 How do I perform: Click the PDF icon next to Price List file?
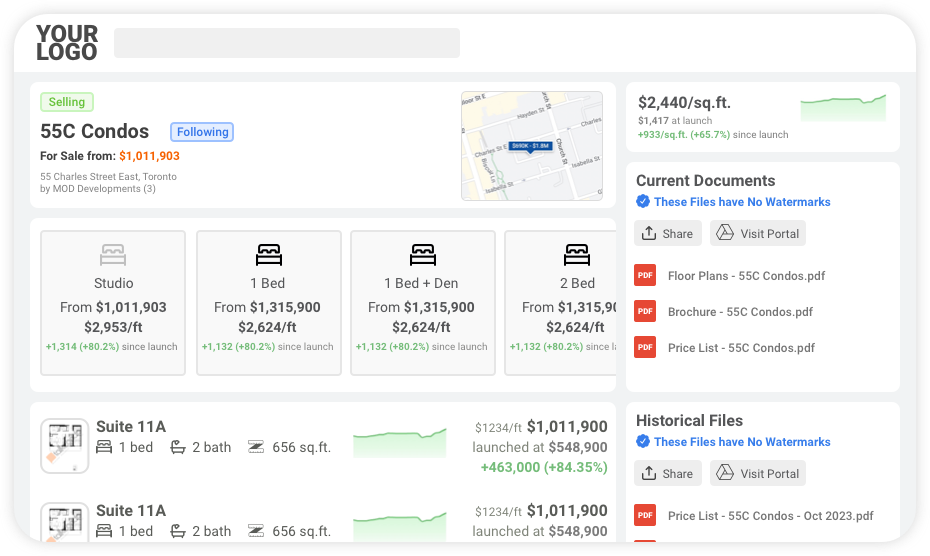point(645,347)
